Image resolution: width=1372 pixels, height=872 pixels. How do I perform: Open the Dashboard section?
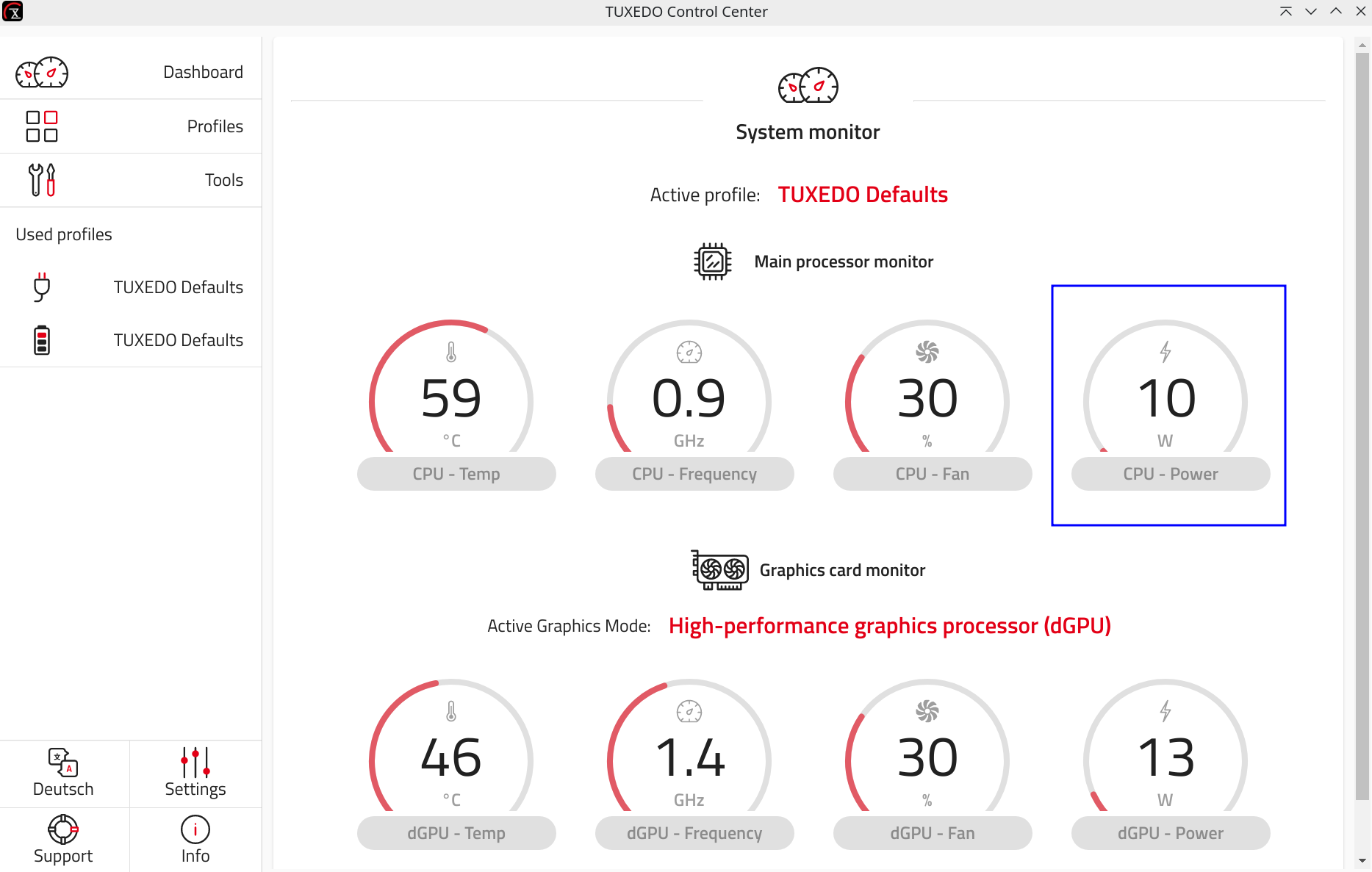(131, 72)
